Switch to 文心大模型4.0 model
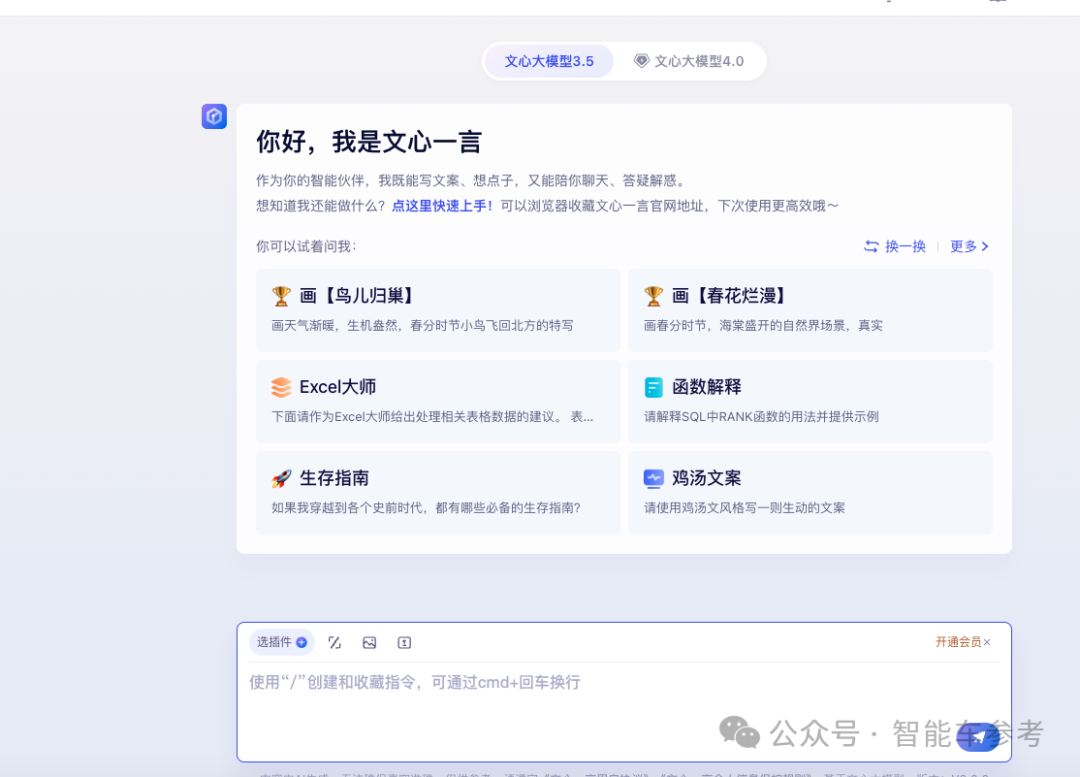 (x=689, y=61)
